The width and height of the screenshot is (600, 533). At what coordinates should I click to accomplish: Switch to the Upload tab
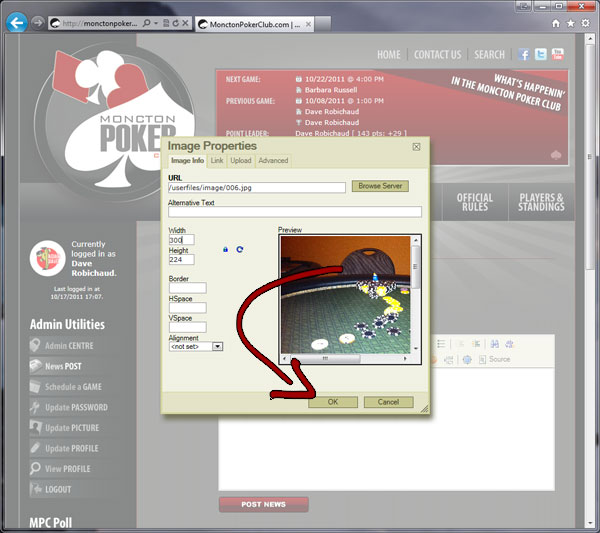pyautogui.click(x=241, y=161)
